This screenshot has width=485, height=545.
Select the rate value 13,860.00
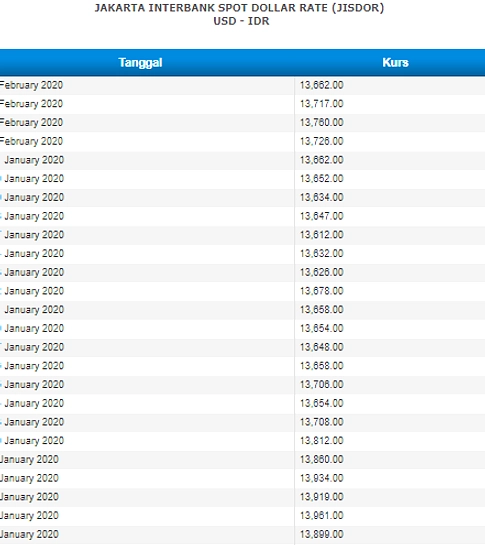(322, 459)
